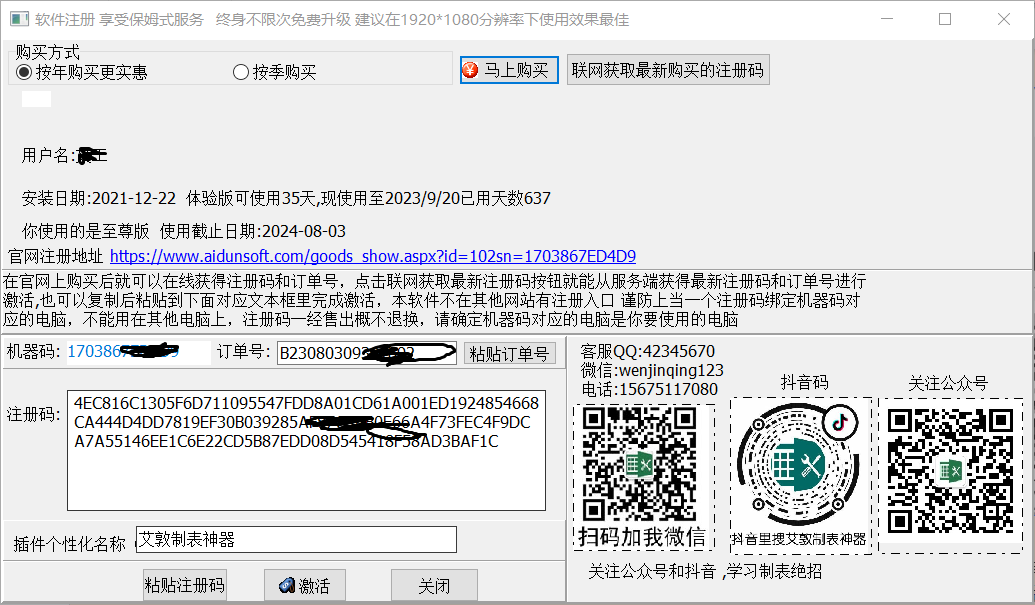Select the 按年购买更实惠 radio button
The height and width of the screenshot is (605, 1035).
tap(24, 72)
